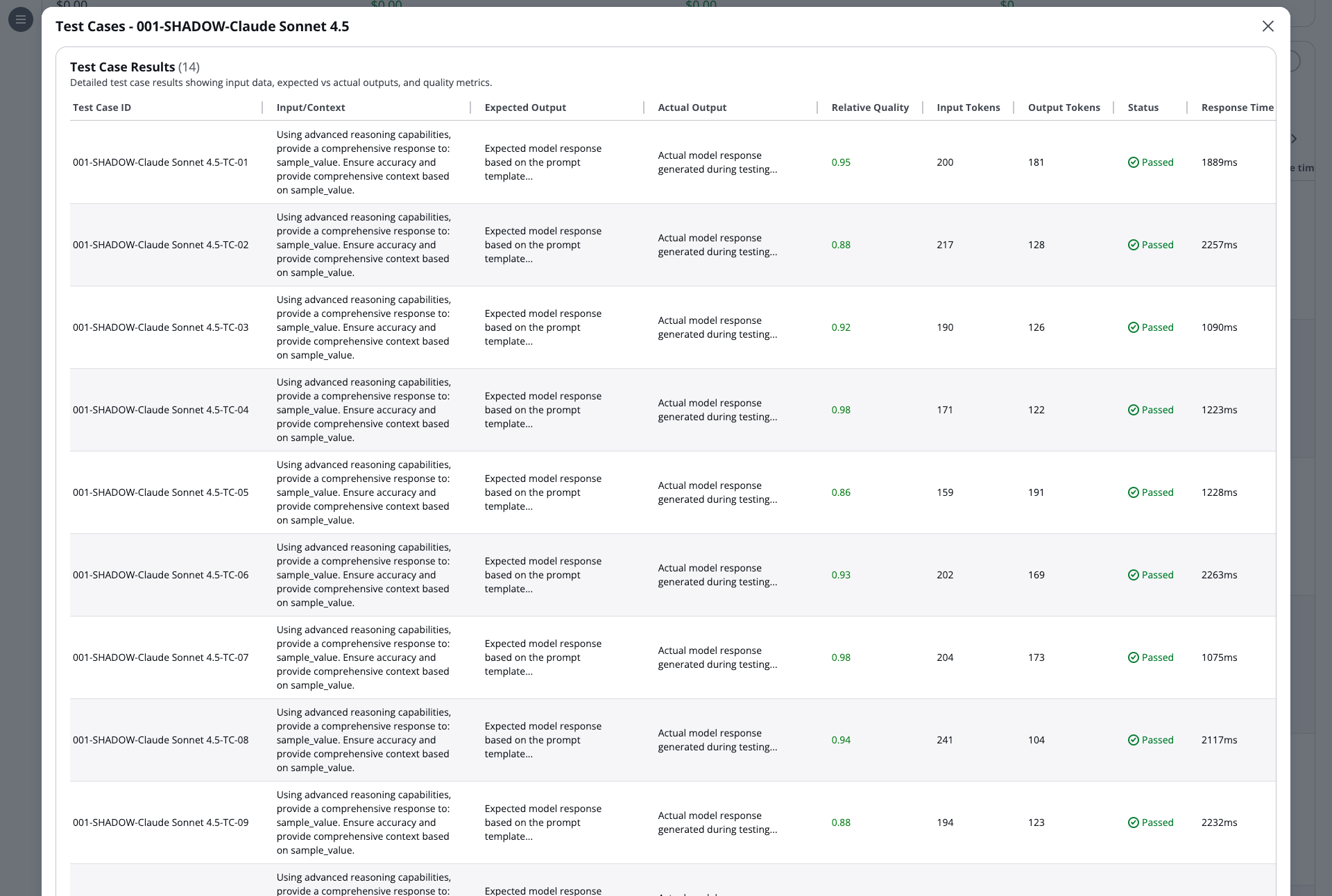The height and width of the screenshot is (896, 1332).
Task: Click response time 2232ms
Action: coord(1220,822)
